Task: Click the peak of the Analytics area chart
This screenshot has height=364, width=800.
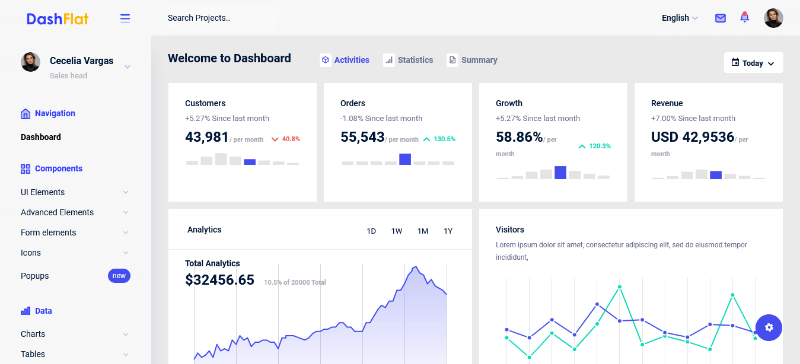Action: (x=416, y=267)
